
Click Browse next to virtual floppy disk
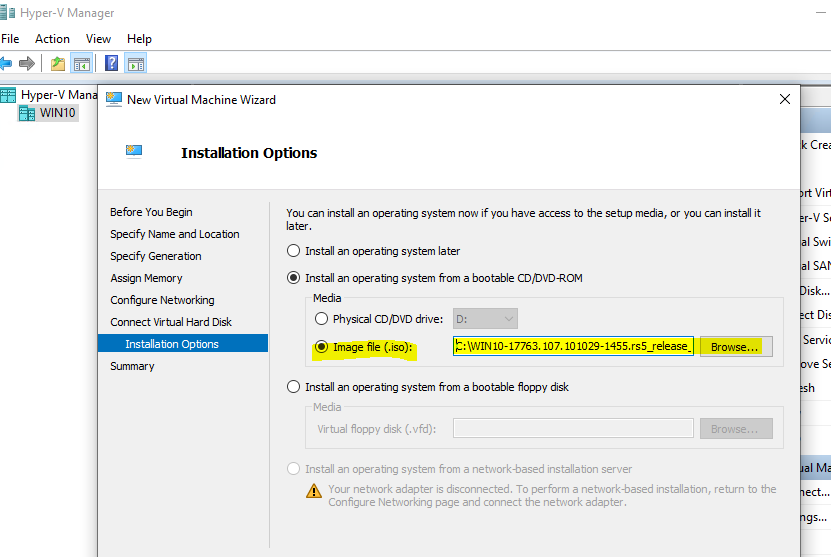[736, 429]
